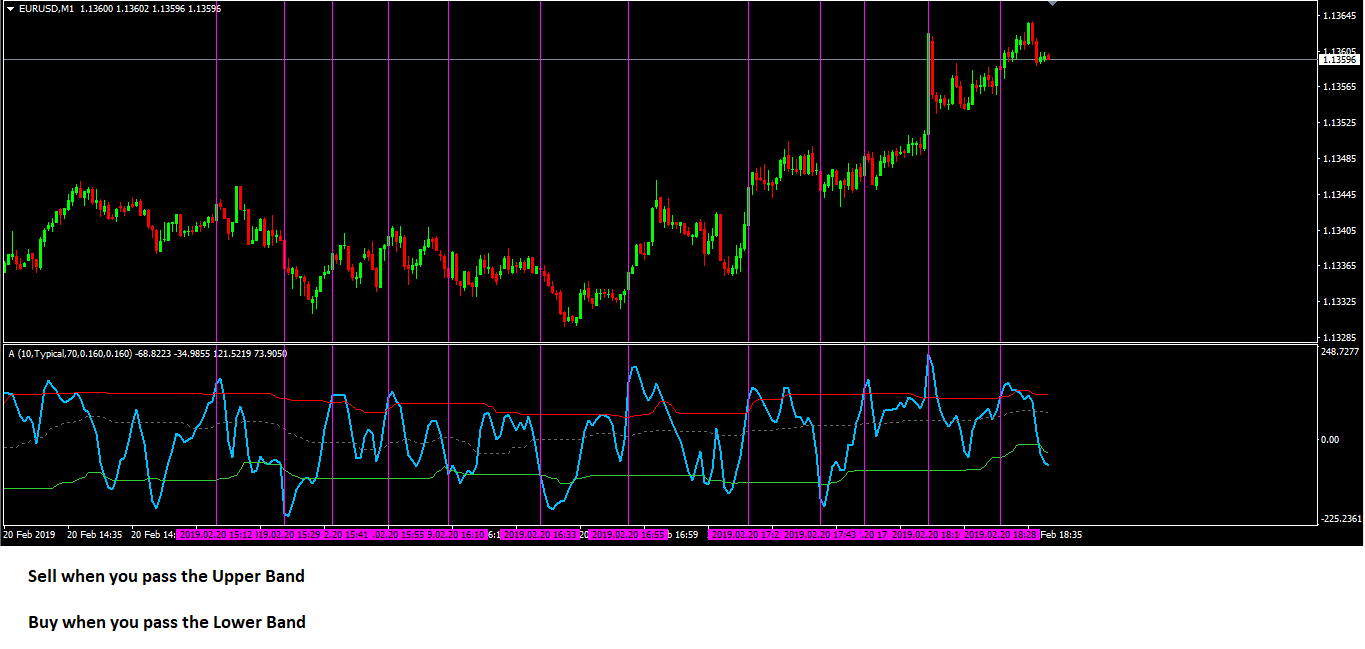The height and width of the screenshot is (649, 1365).
Task: Select the 2019.02.20 15:12 vertical line label
Action: click(x=216, y=535)
